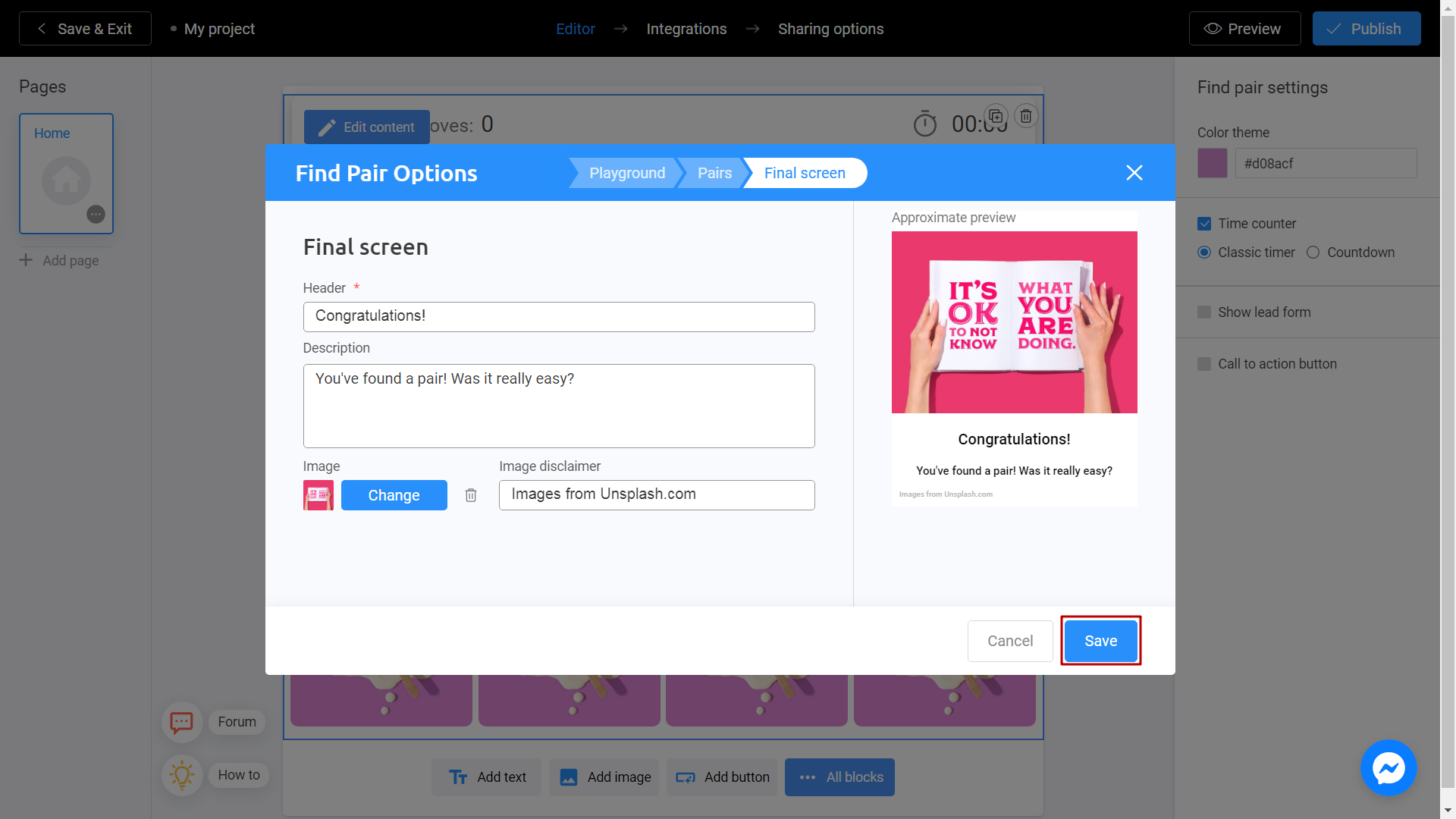Click the edit content pencil icon
The image size is (1456, 819).
[x=325, y=127]
